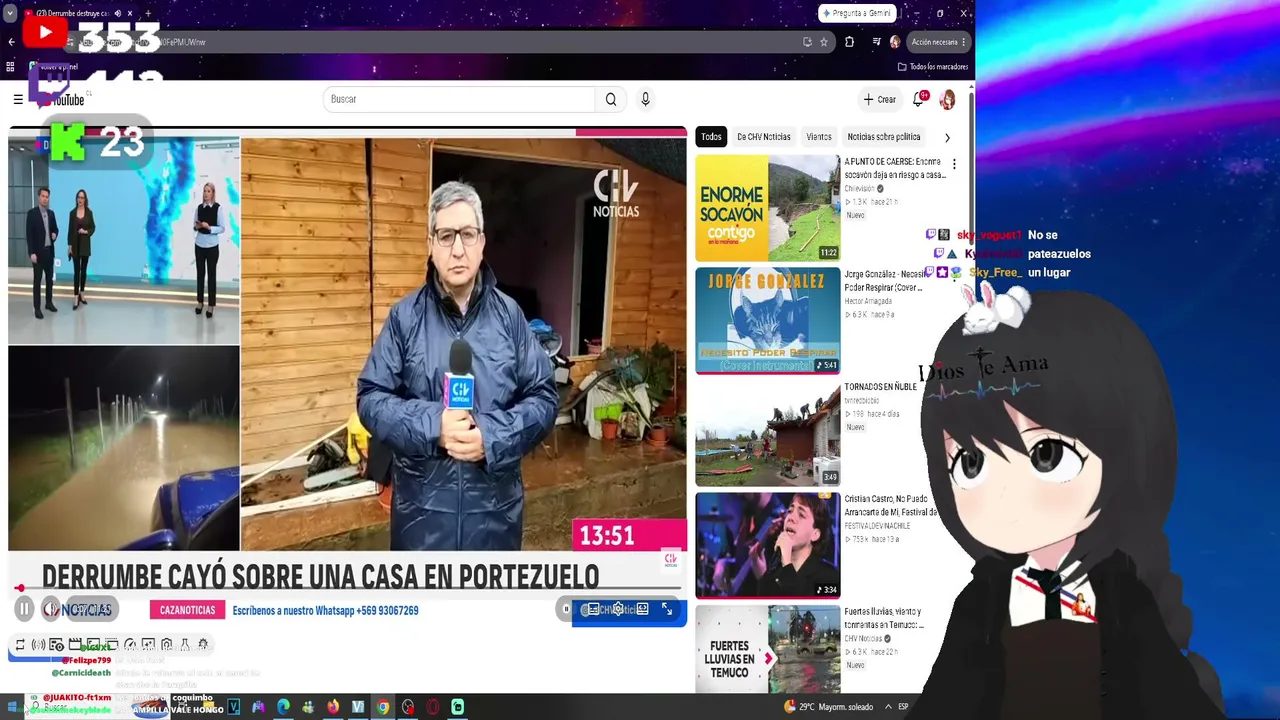Open the Windows Start menu
This screenshot has width=1280, height=720.
pyautogui.click(x=10, y=707)
